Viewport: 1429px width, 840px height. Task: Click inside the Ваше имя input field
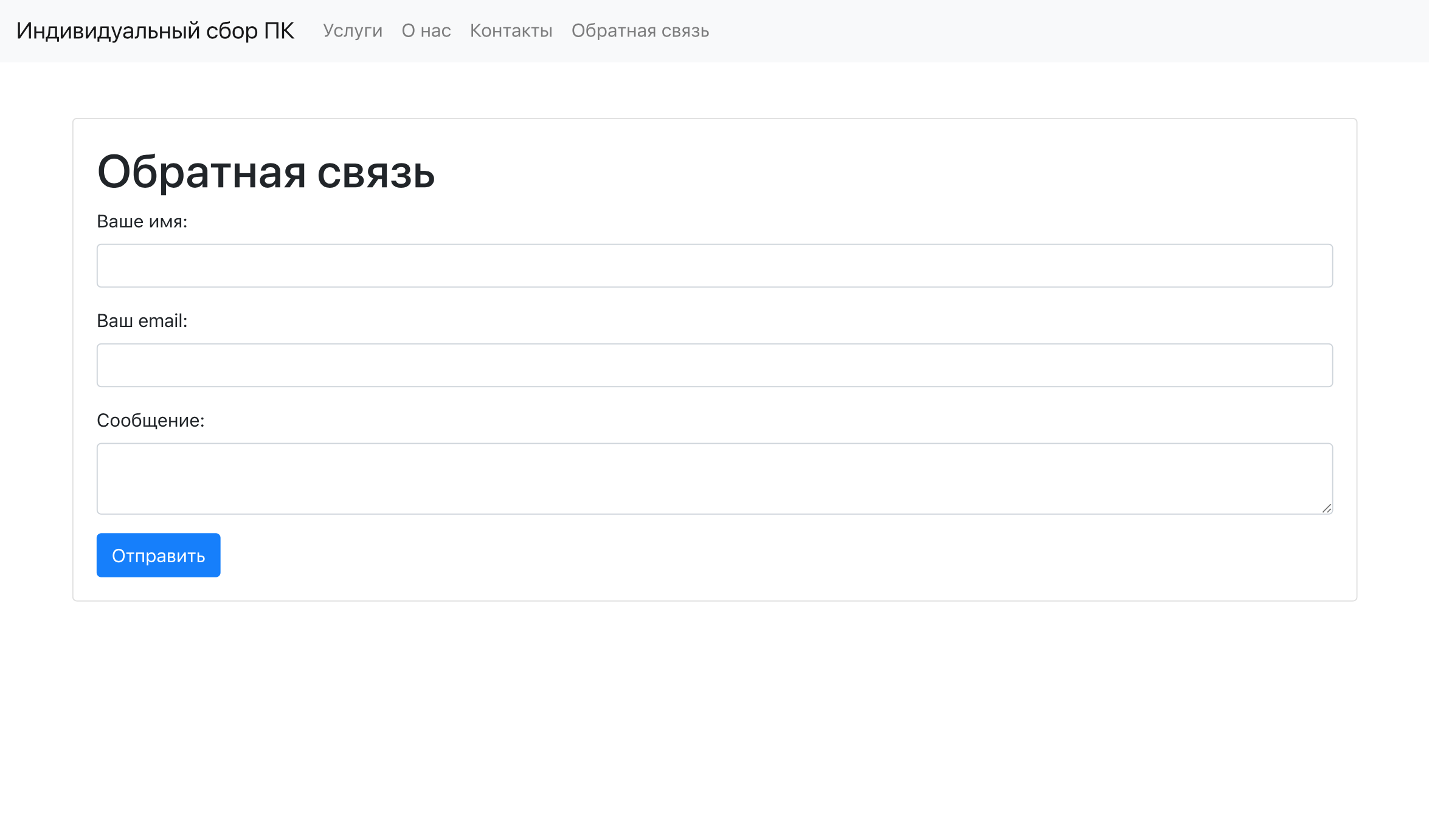click(x=714, y=266)
